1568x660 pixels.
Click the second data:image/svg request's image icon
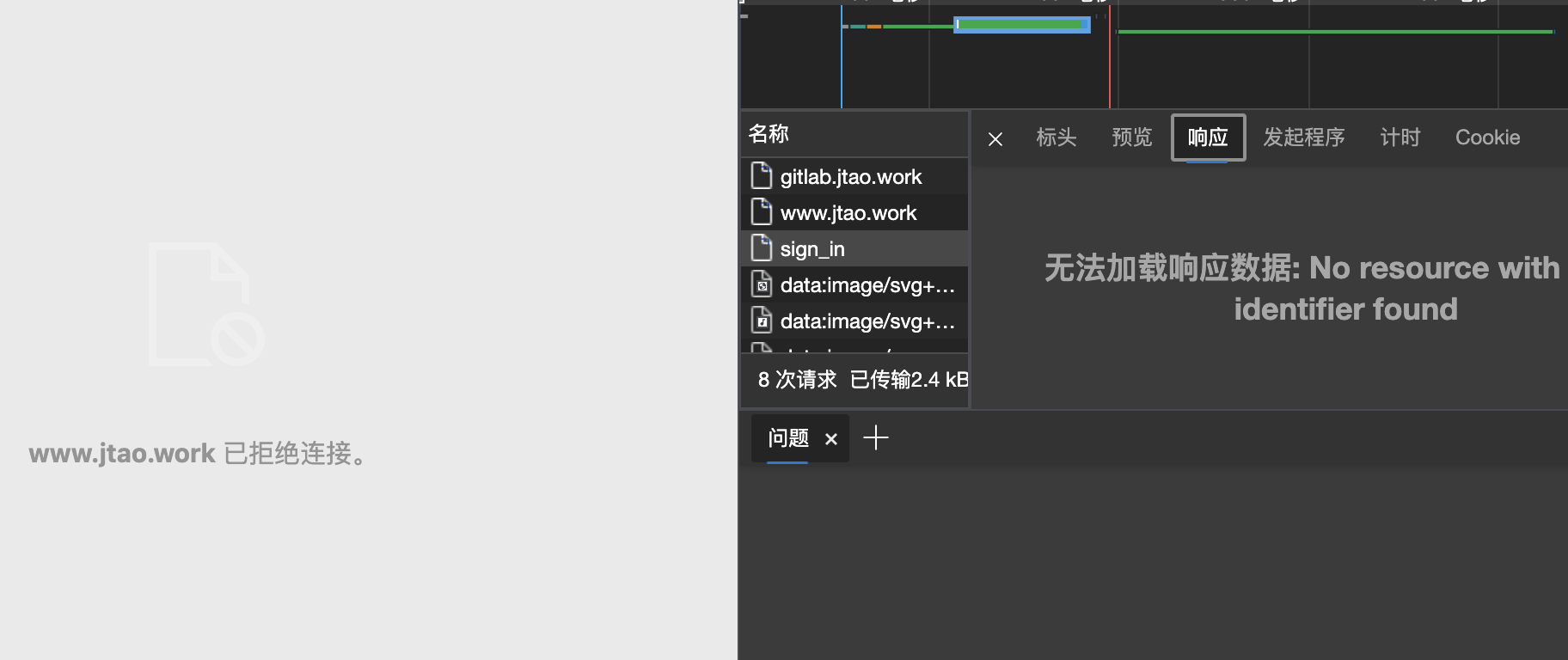tap(761, 321)
